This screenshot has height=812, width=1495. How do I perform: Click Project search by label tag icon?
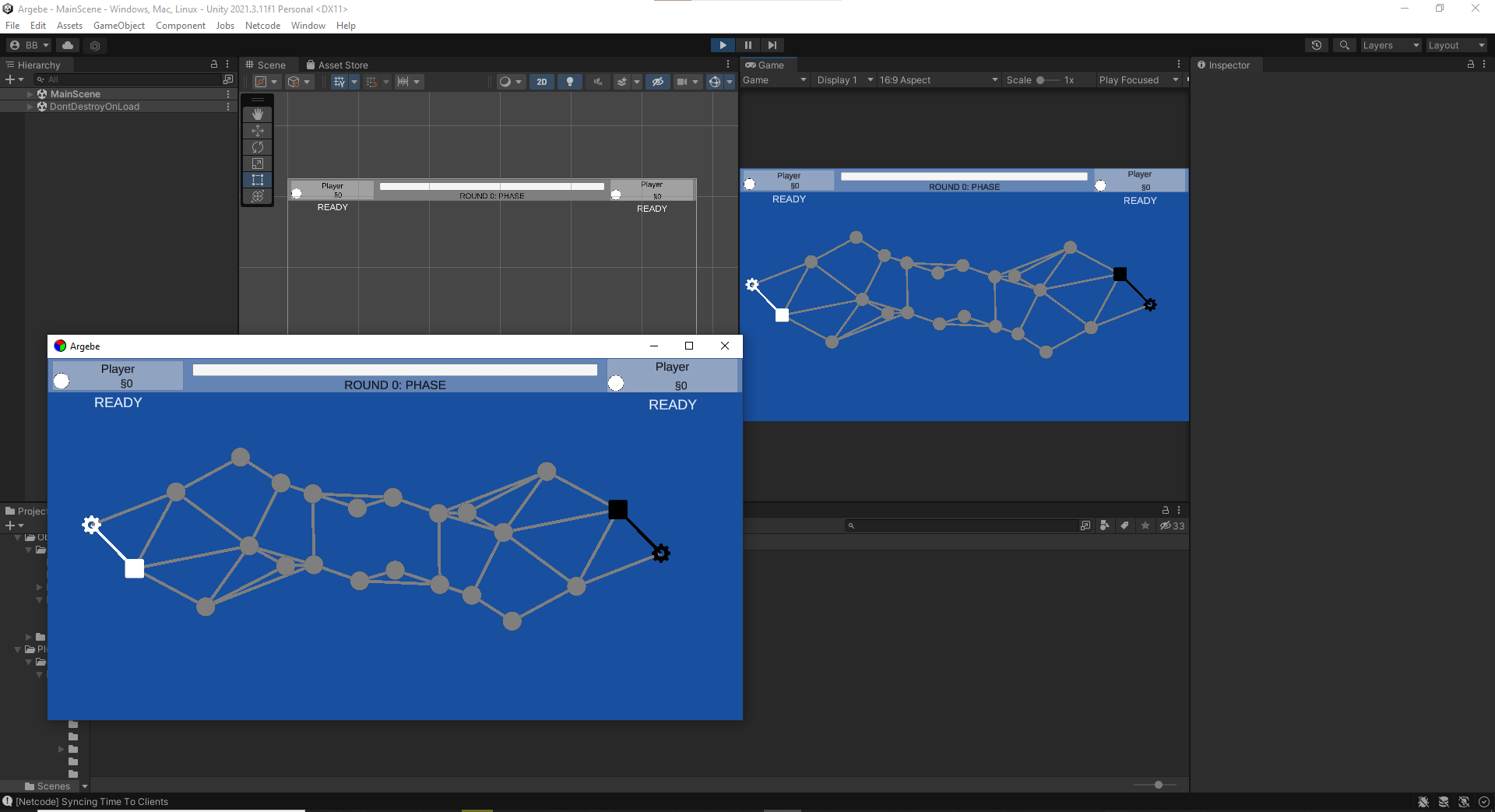[x=1124, y=526]
